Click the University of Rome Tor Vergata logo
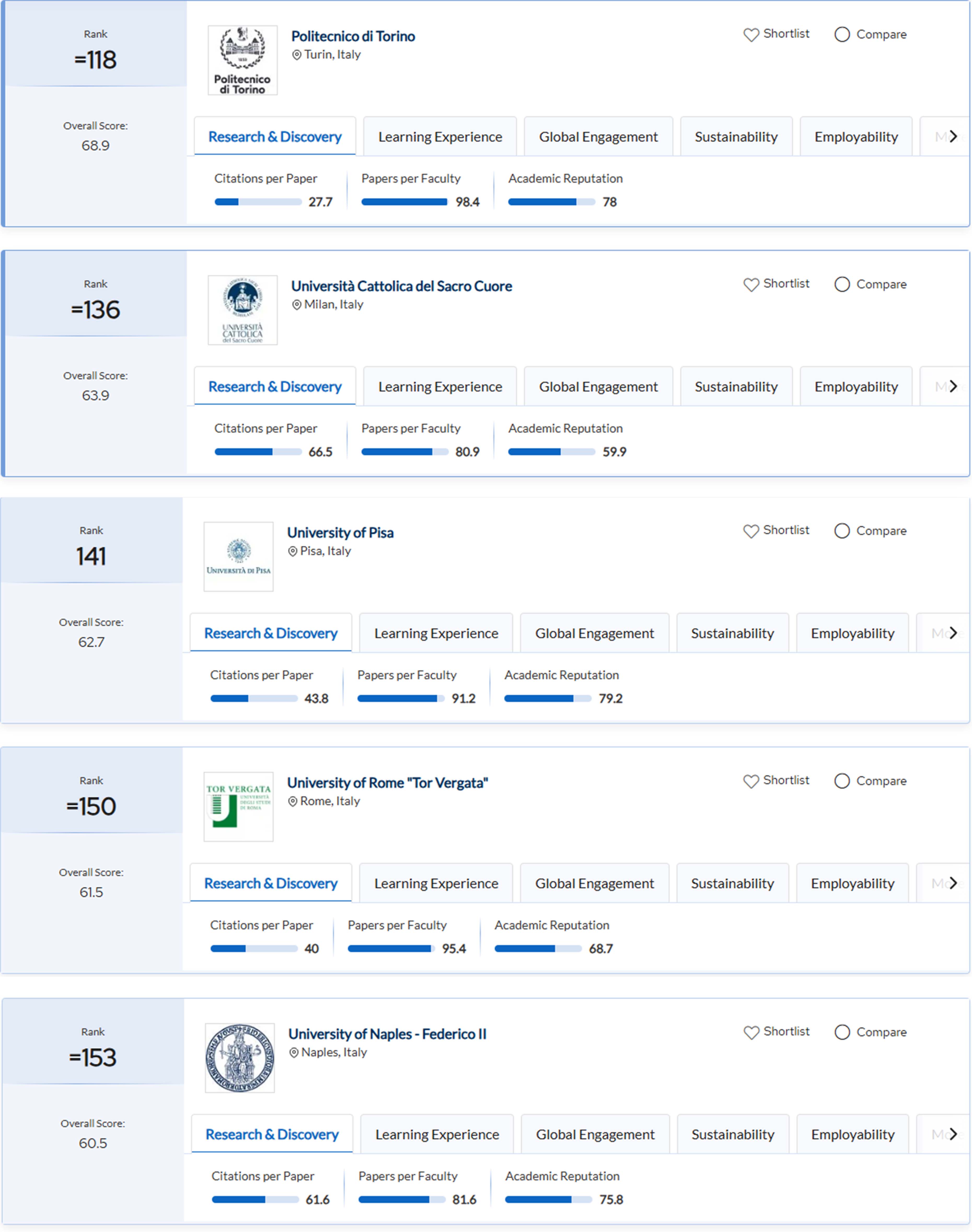972x1232 pixels. point(239,806)
